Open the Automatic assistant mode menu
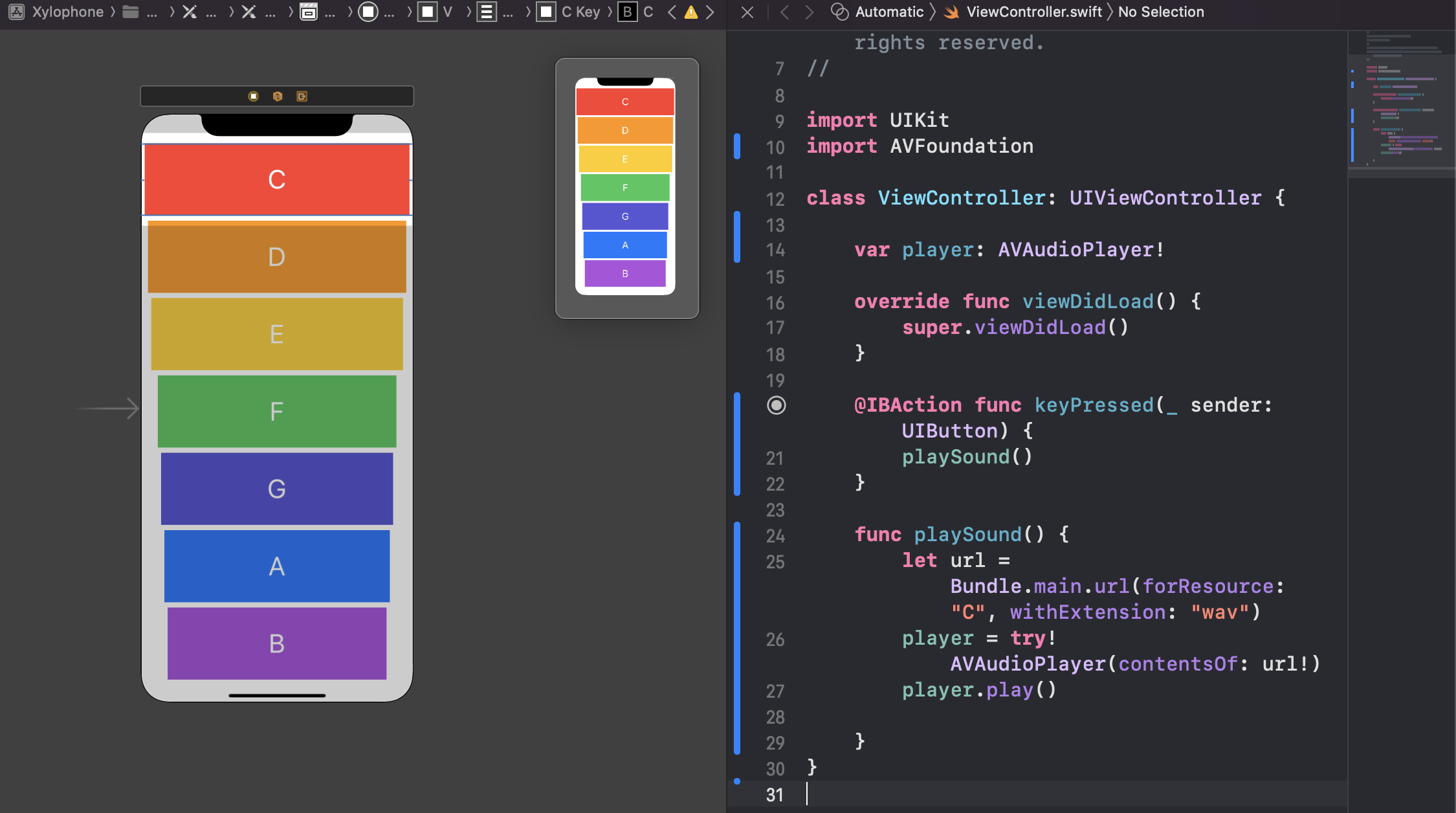The width and height of the screenshot is (1456, 813). coord(889,12)
